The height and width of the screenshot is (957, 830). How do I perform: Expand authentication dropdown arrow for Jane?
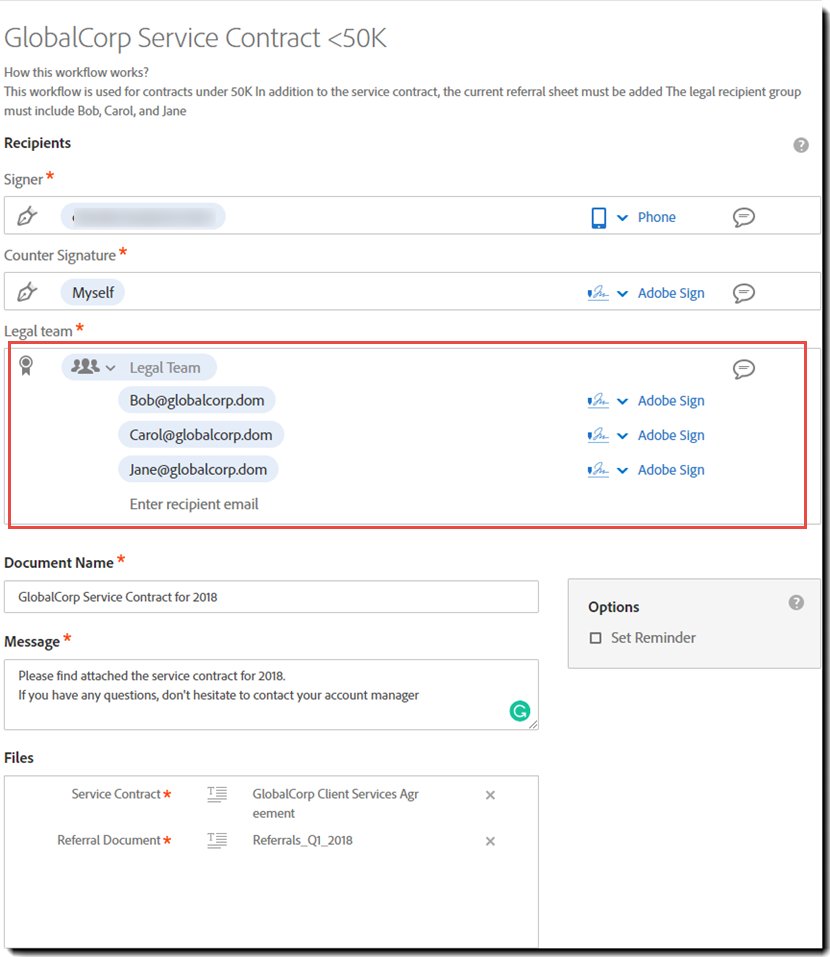click(622, 471)
